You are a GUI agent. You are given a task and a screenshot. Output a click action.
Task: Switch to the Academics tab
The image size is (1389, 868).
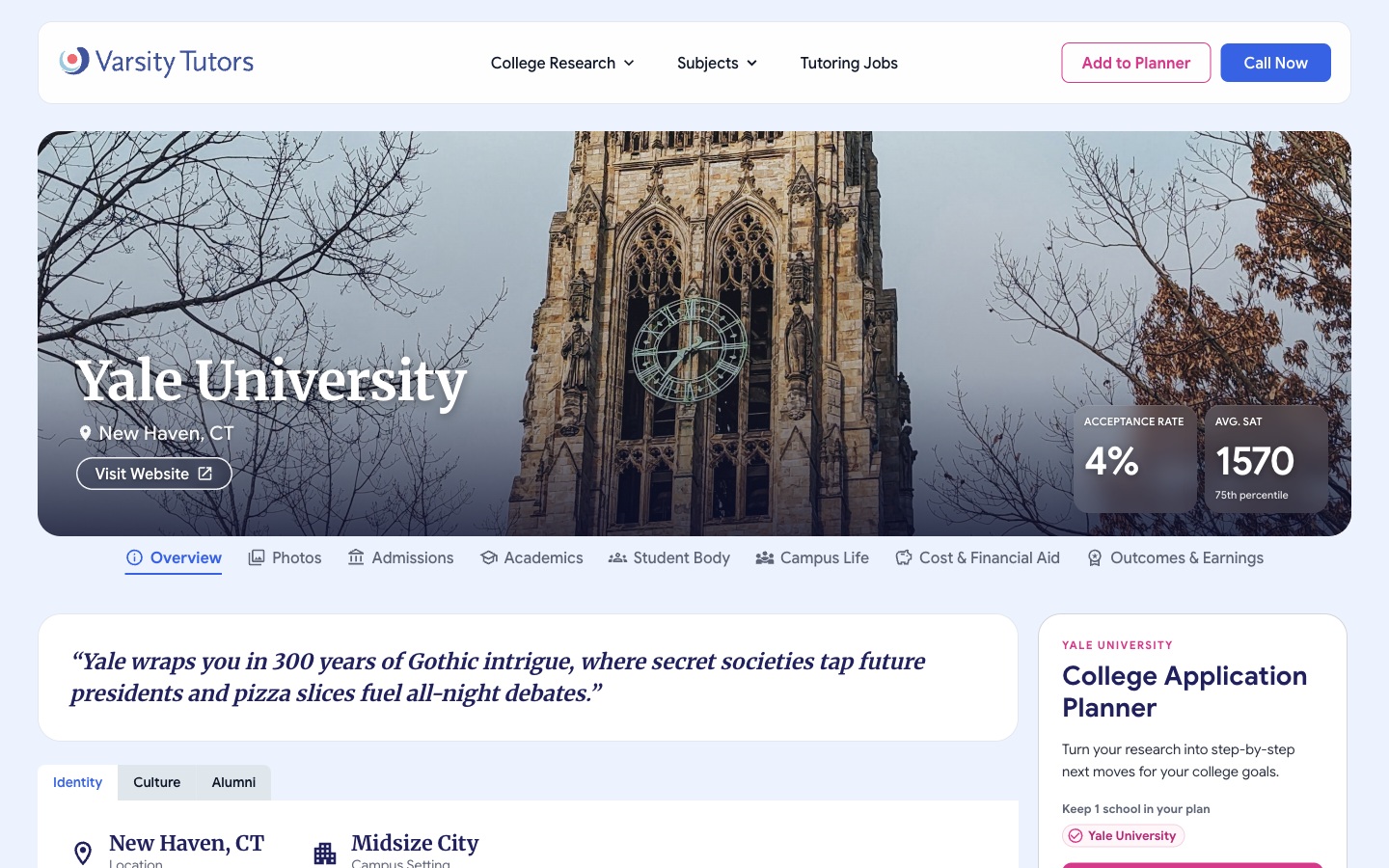click(531, 557)
